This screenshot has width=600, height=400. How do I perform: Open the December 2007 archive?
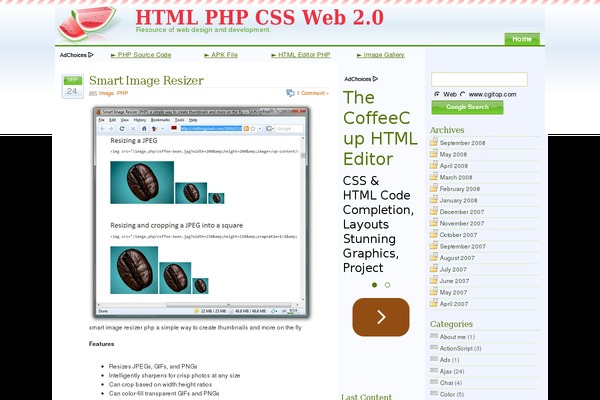[x=462, y=212]
